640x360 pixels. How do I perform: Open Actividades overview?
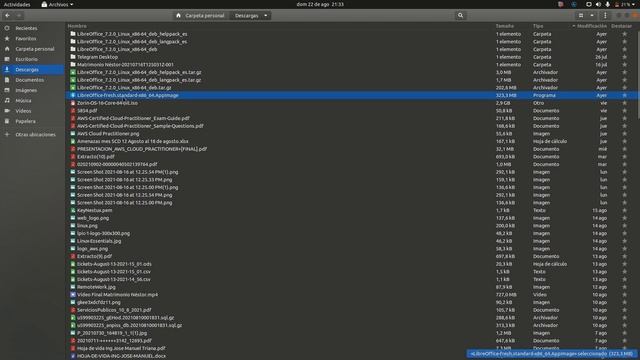tap(17, 4)
